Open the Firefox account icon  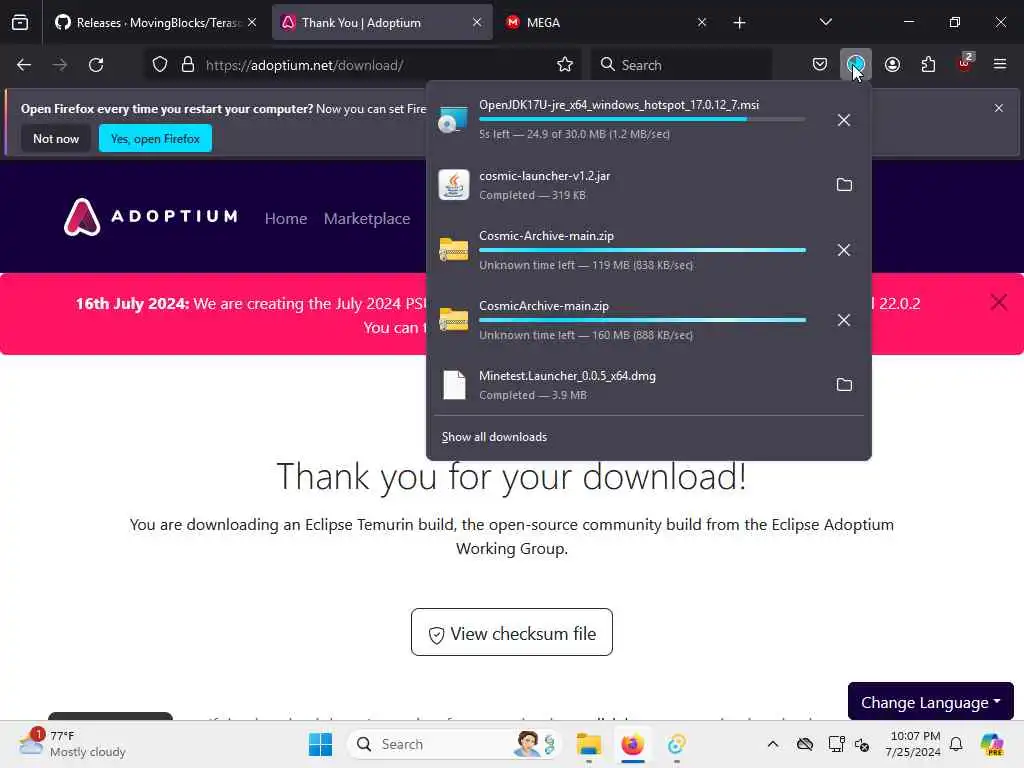892,64
